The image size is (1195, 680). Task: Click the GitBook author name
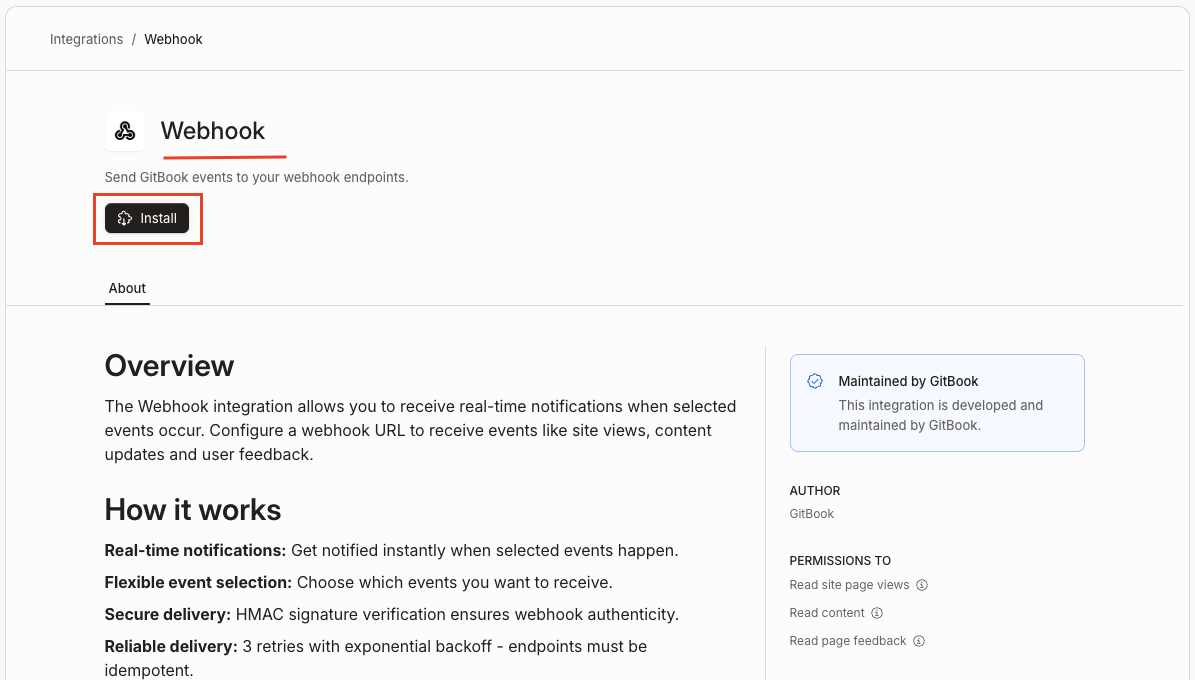pyautogui.click(x=812, y=514)
